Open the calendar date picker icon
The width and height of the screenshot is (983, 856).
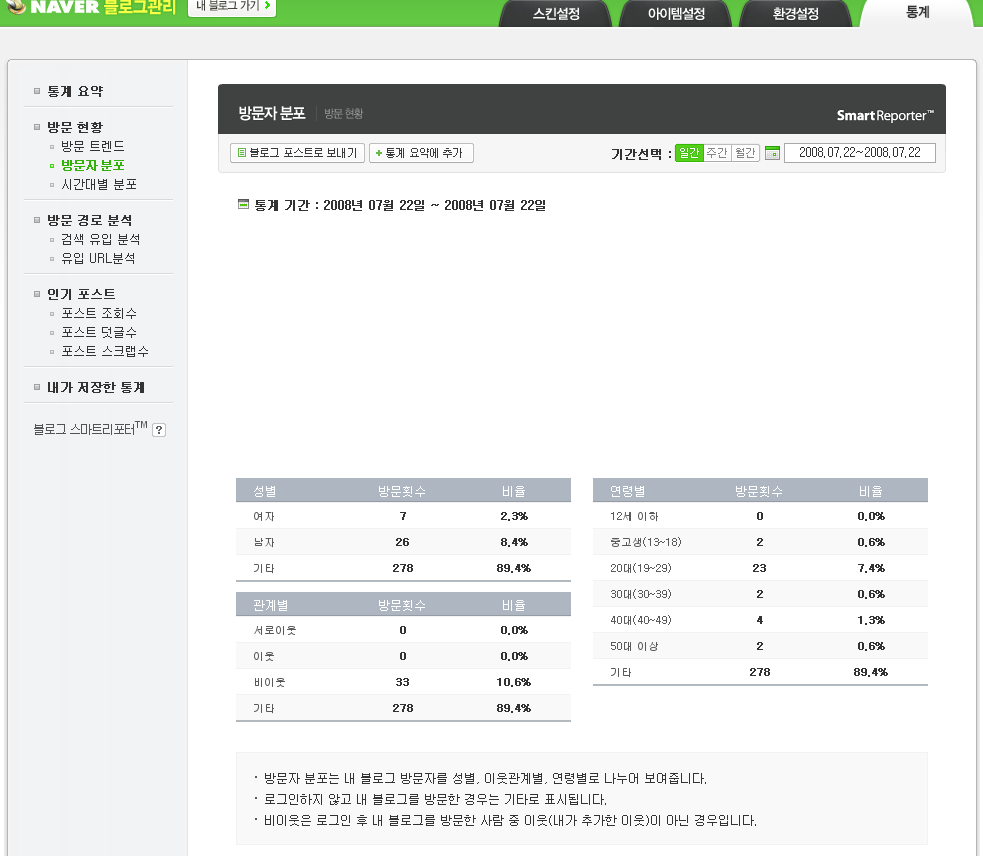pyautogui.click(x=772, y=153)
